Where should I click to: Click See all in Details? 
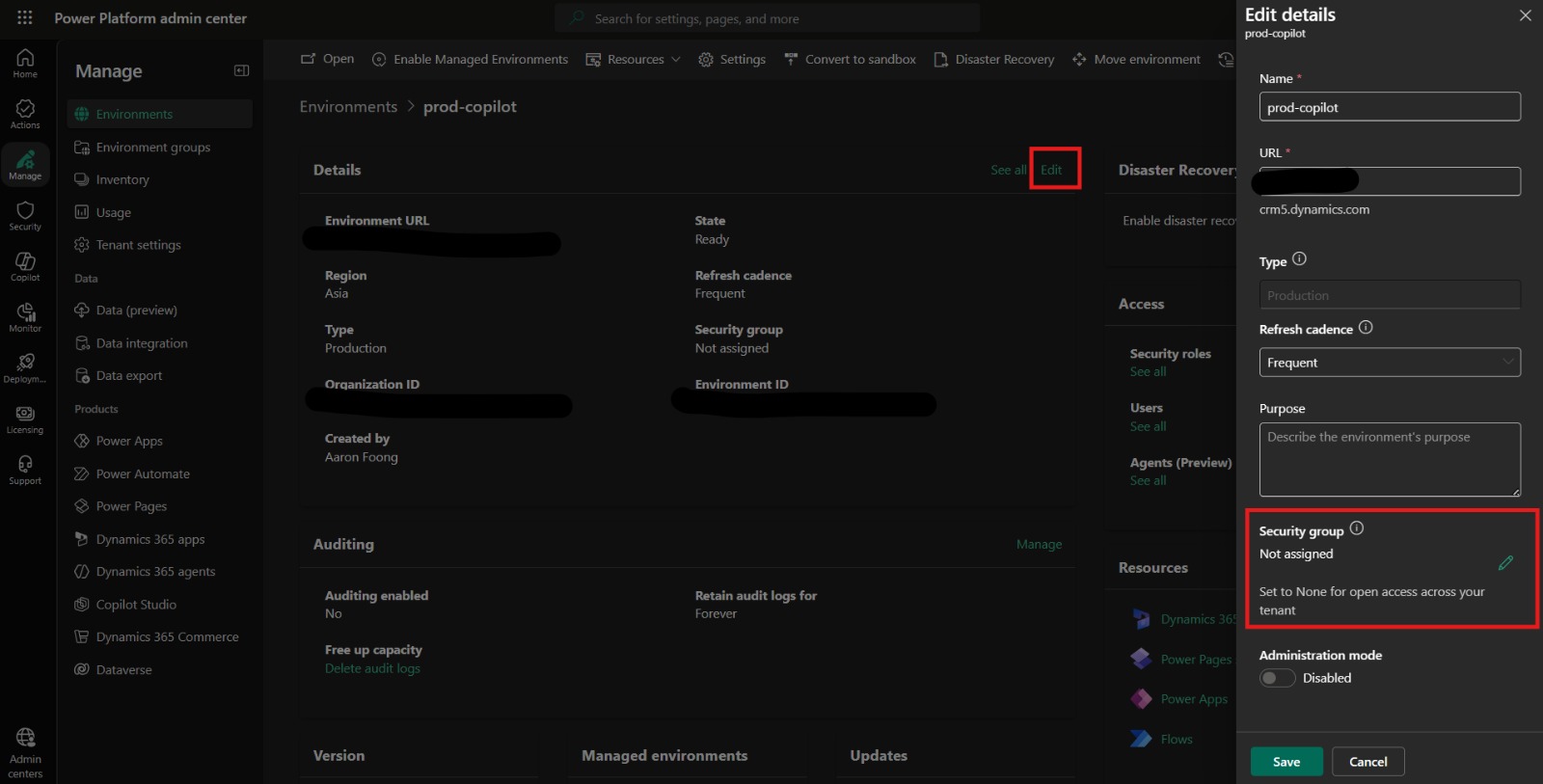(1008, 170)
